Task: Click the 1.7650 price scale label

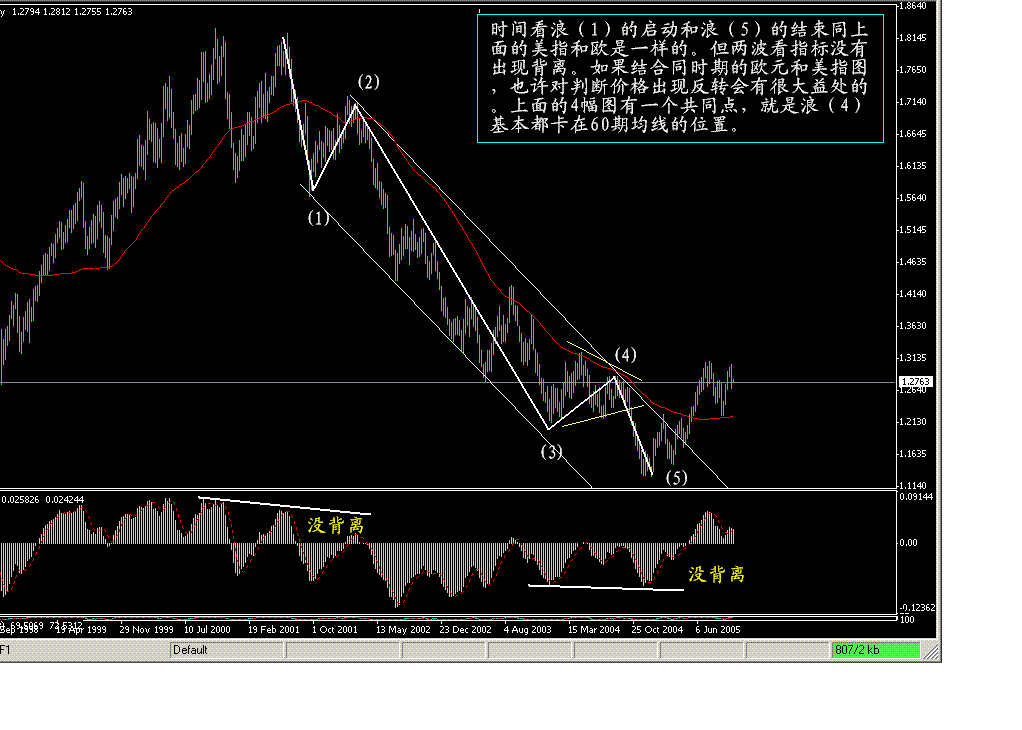Action: (913, 70)
